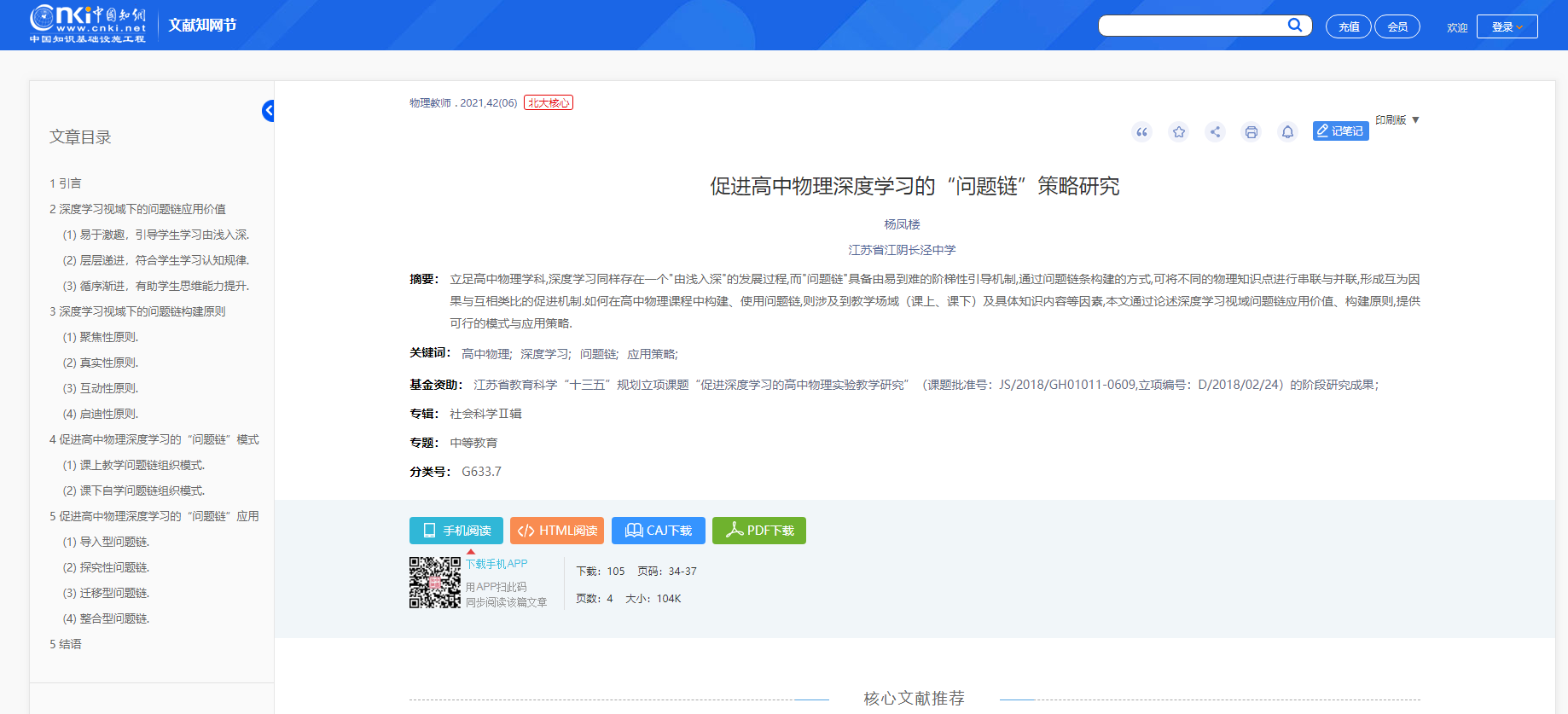The height and width of the screenshot is (714, 1568).
Task: Open HTML阅读 reading mode
Action: pyautogui.click(x=557, y=531)
